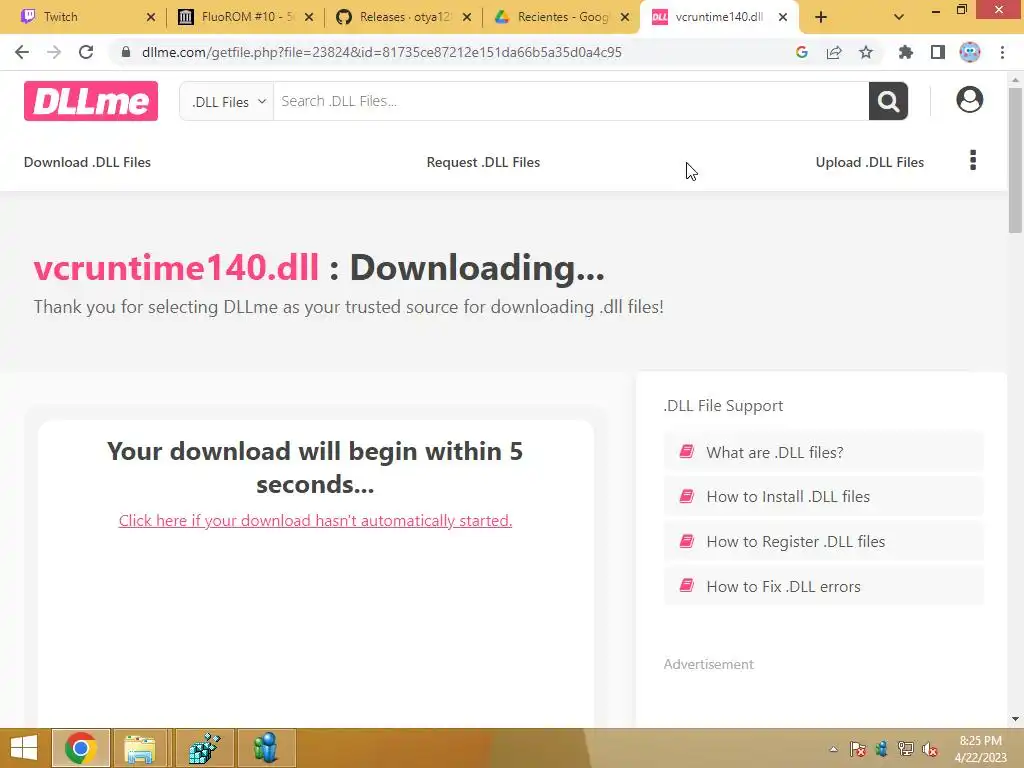Open the Messenger taskbar icon
Screen dimensions: 1024x768
(266, 748)
